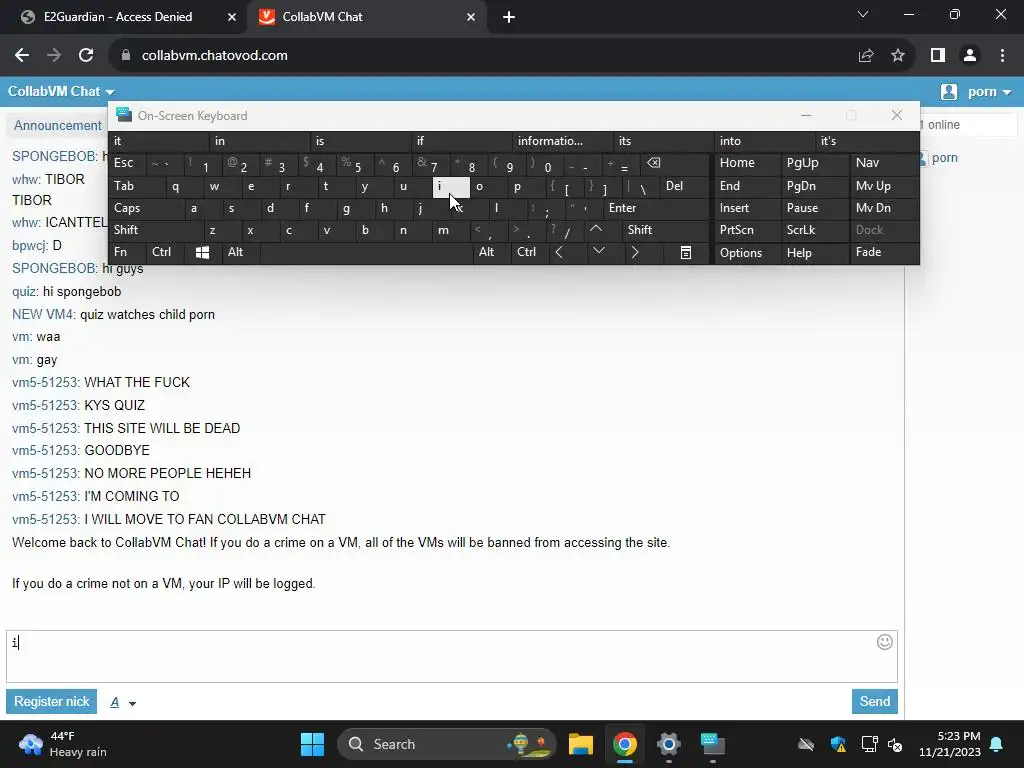This screenshot has height=768, width=1024.
Task: Click the Esc key on keyboard
Action: 127,163
